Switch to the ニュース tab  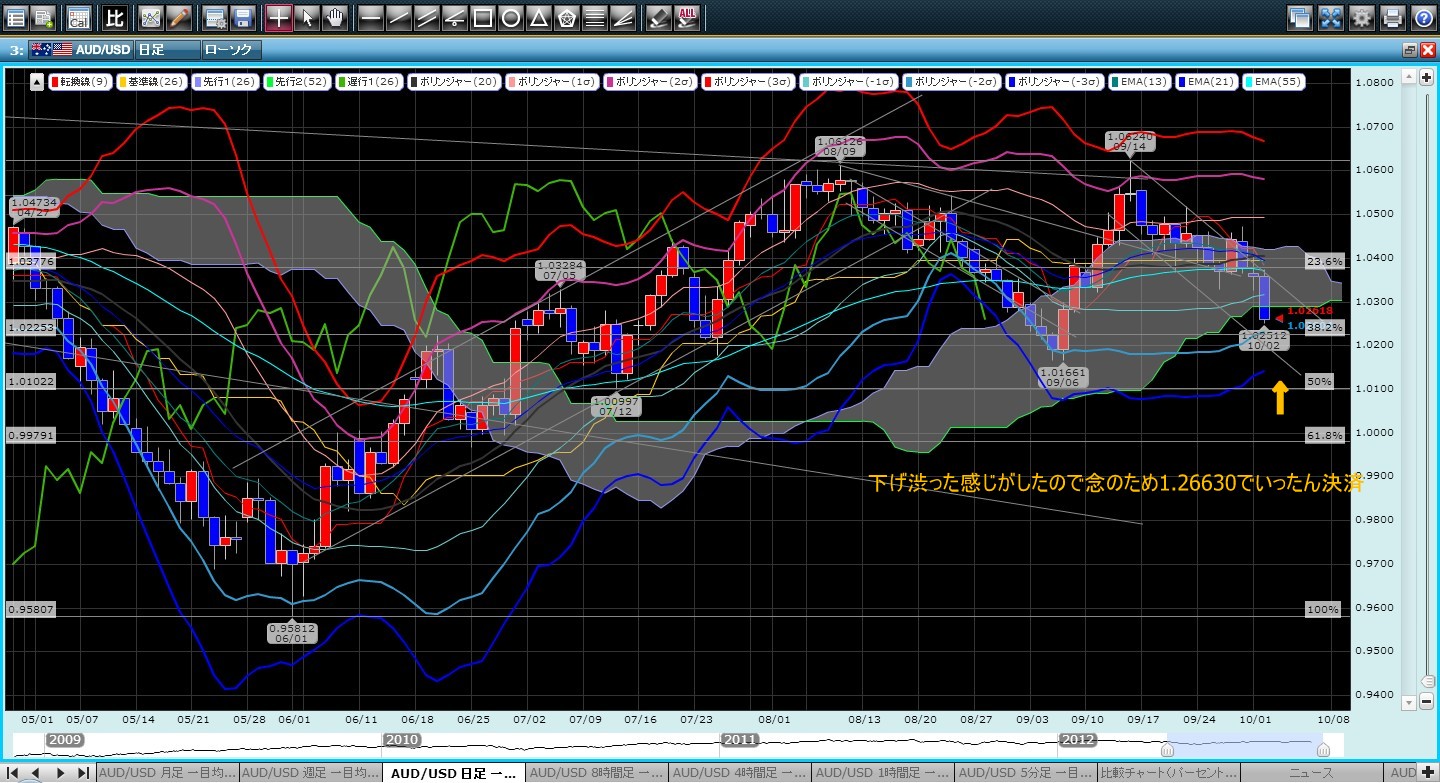(1313, 773)
